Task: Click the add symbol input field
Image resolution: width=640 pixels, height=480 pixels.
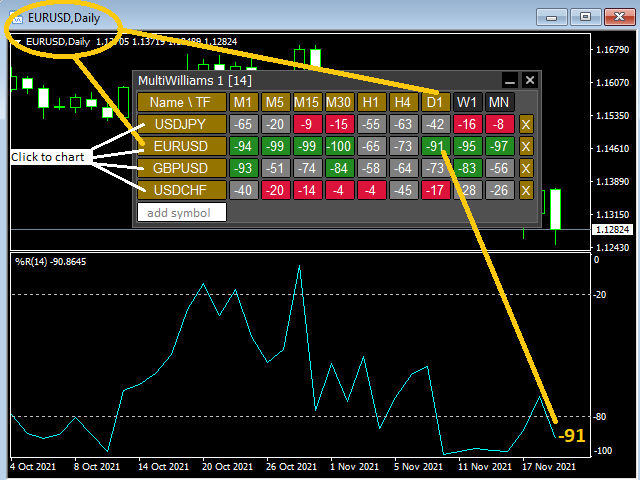Action: tap(182, 212)
